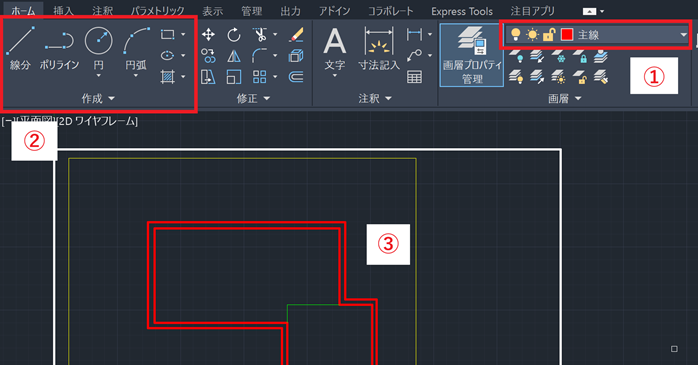Switch to the 管理 ribbon tab
698x365 pixels.
[252, 11]
